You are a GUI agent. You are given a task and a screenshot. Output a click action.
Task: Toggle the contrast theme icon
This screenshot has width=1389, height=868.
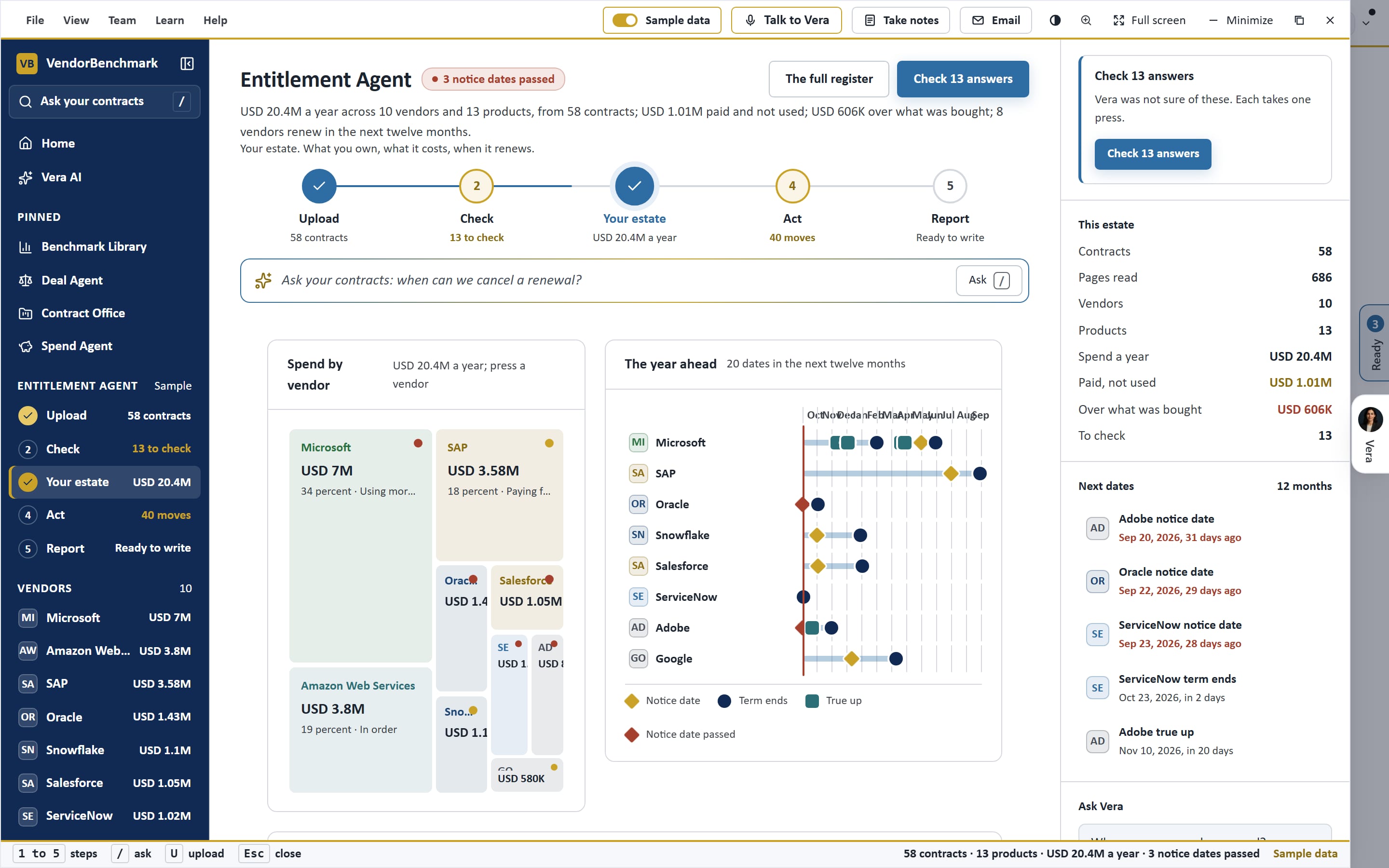[1055, 20]
